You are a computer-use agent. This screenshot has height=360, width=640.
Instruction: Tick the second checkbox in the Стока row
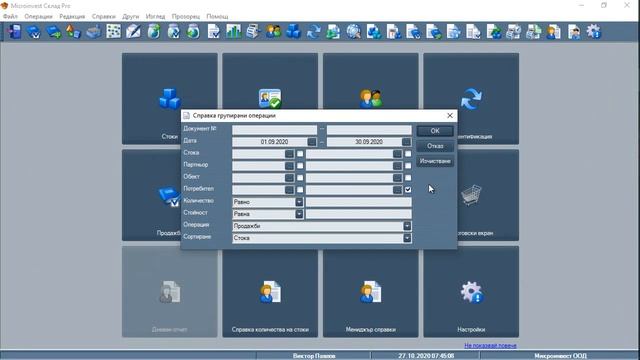pos(408,154)
